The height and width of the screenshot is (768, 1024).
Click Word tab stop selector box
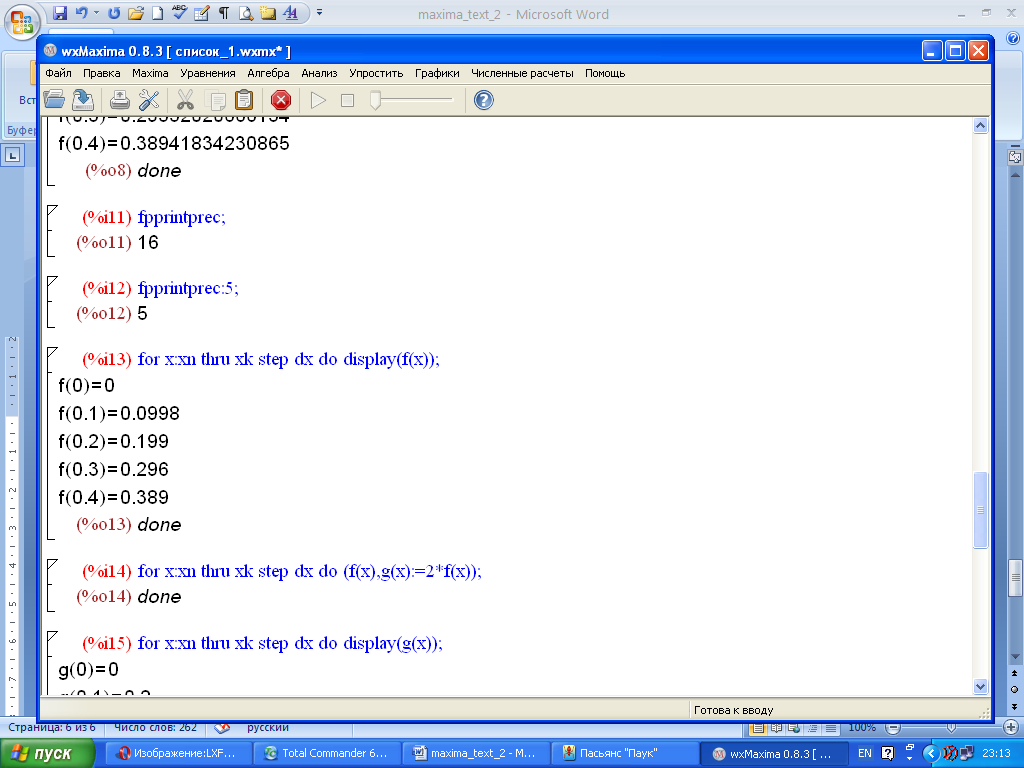12,155
